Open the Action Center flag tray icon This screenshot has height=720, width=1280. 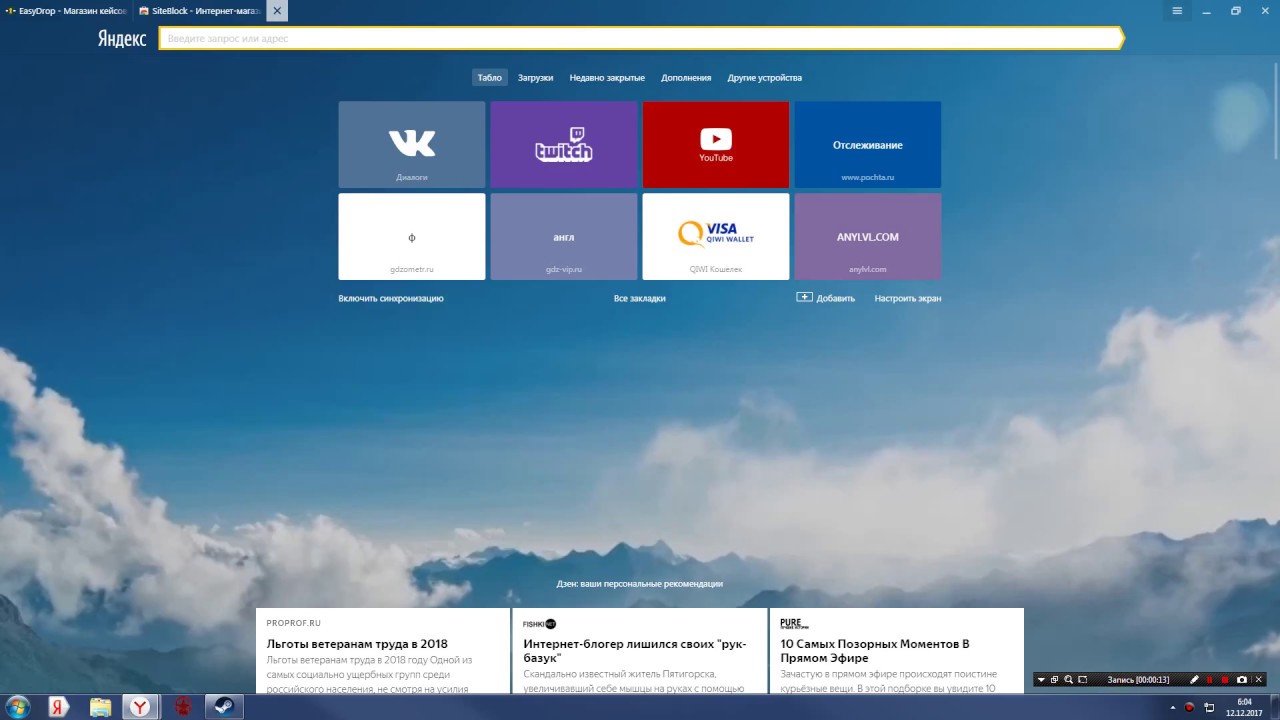(x=1208, y=707)
